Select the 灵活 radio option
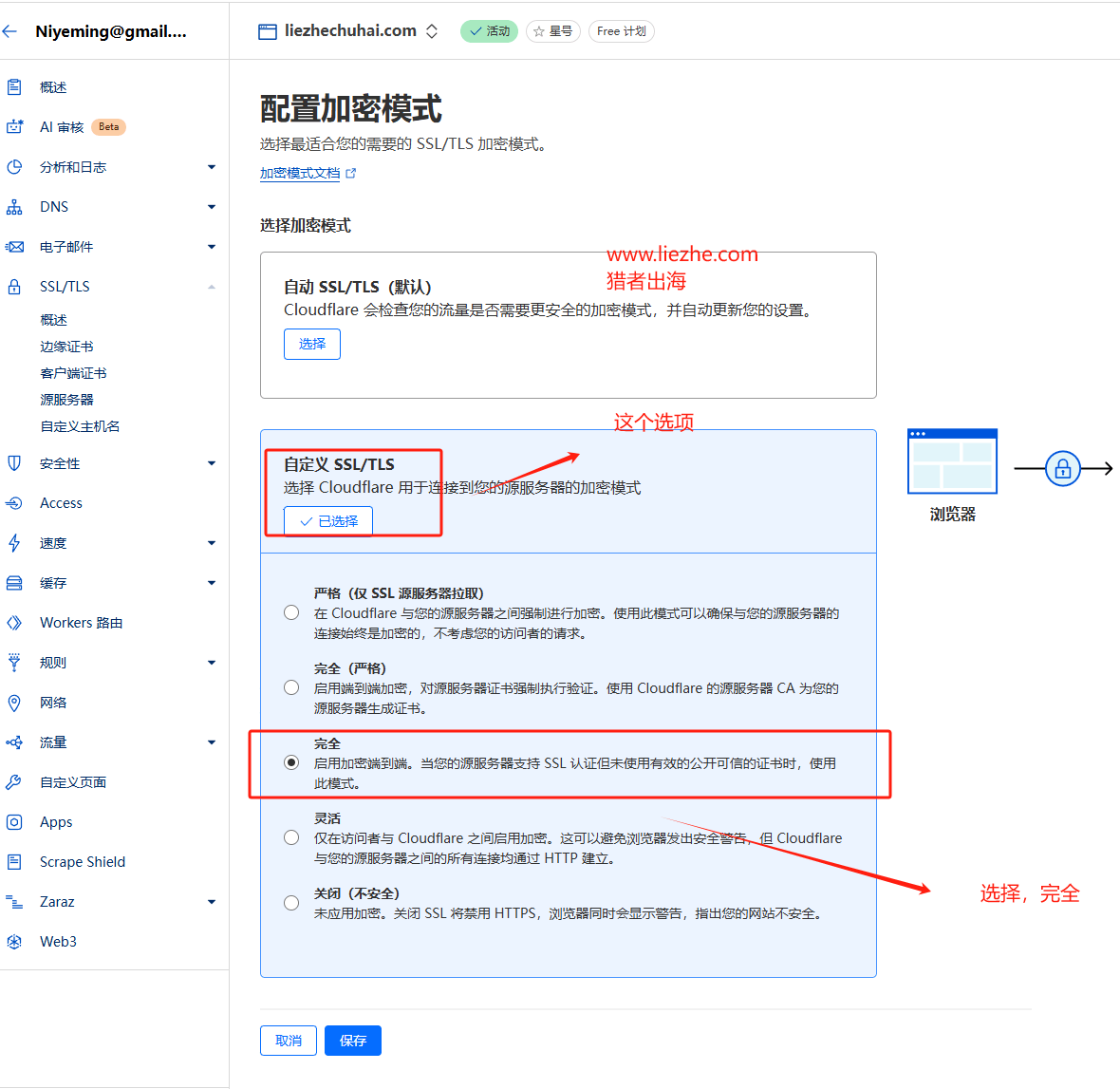1120x1089 pixels. click(291, 837)
